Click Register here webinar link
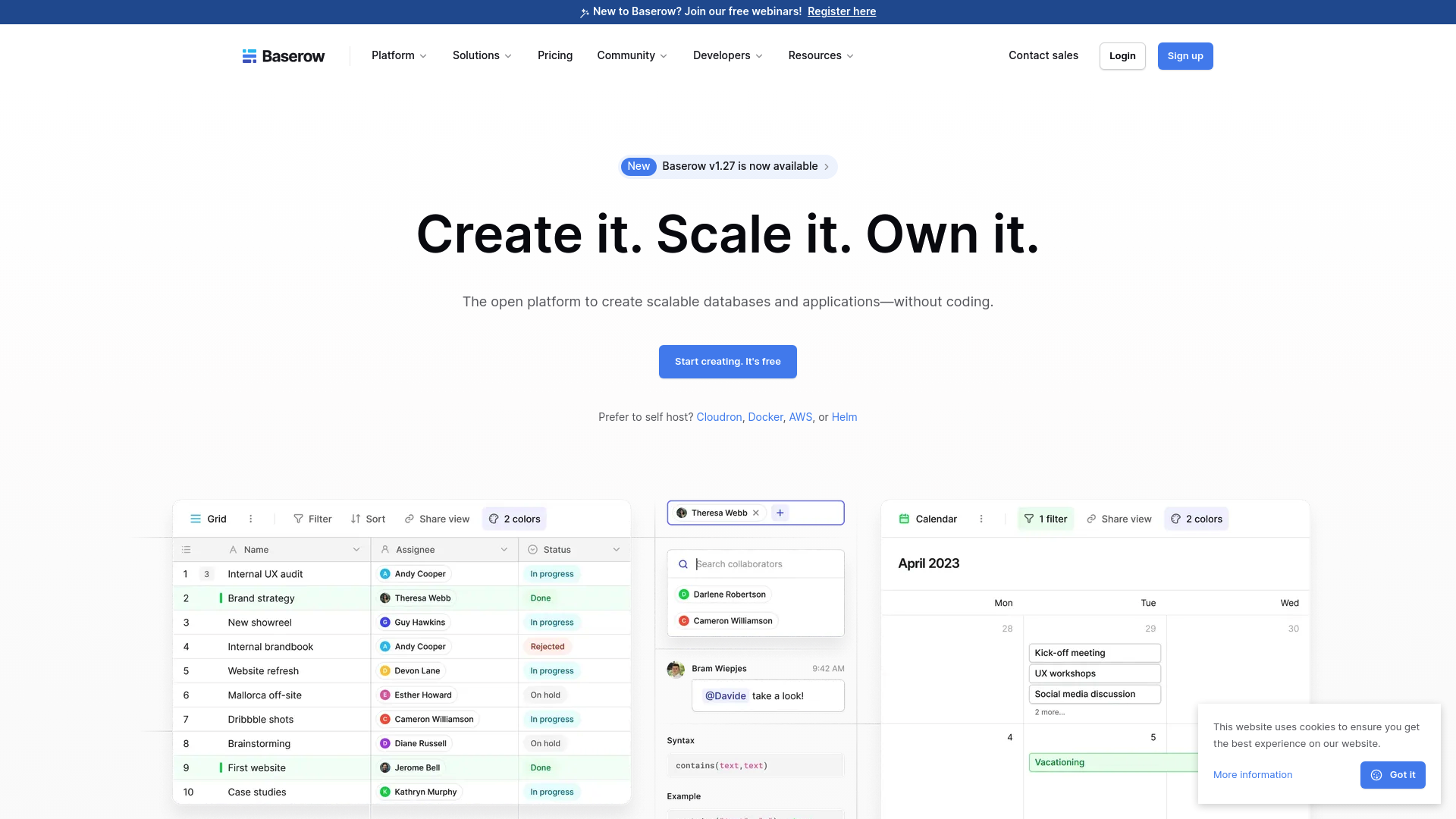 tap(842, 11)
